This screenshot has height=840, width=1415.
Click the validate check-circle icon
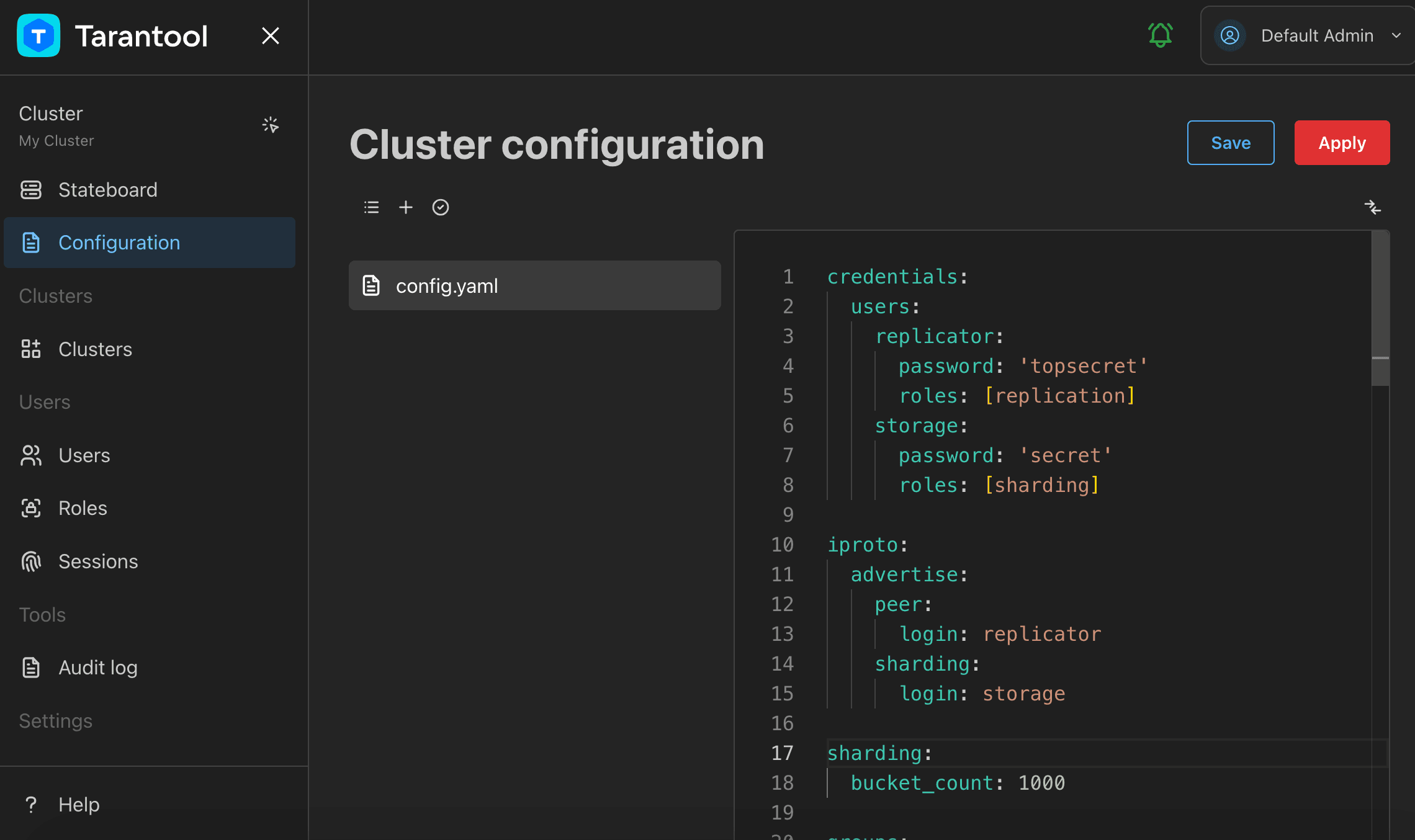point(441,207)
